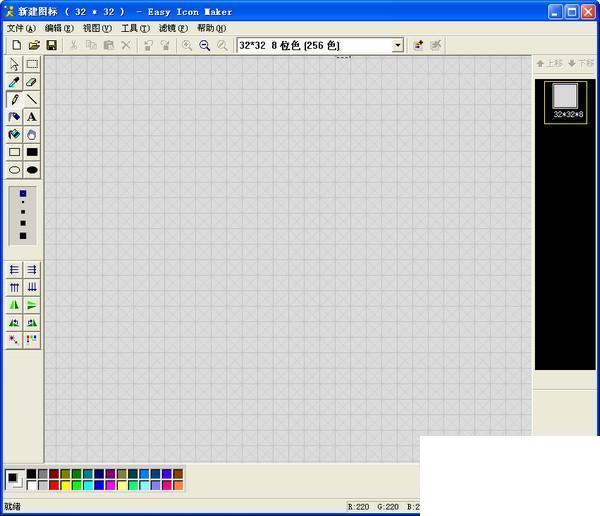
Task: Create a new icon file
Action: tap(16, 45)
